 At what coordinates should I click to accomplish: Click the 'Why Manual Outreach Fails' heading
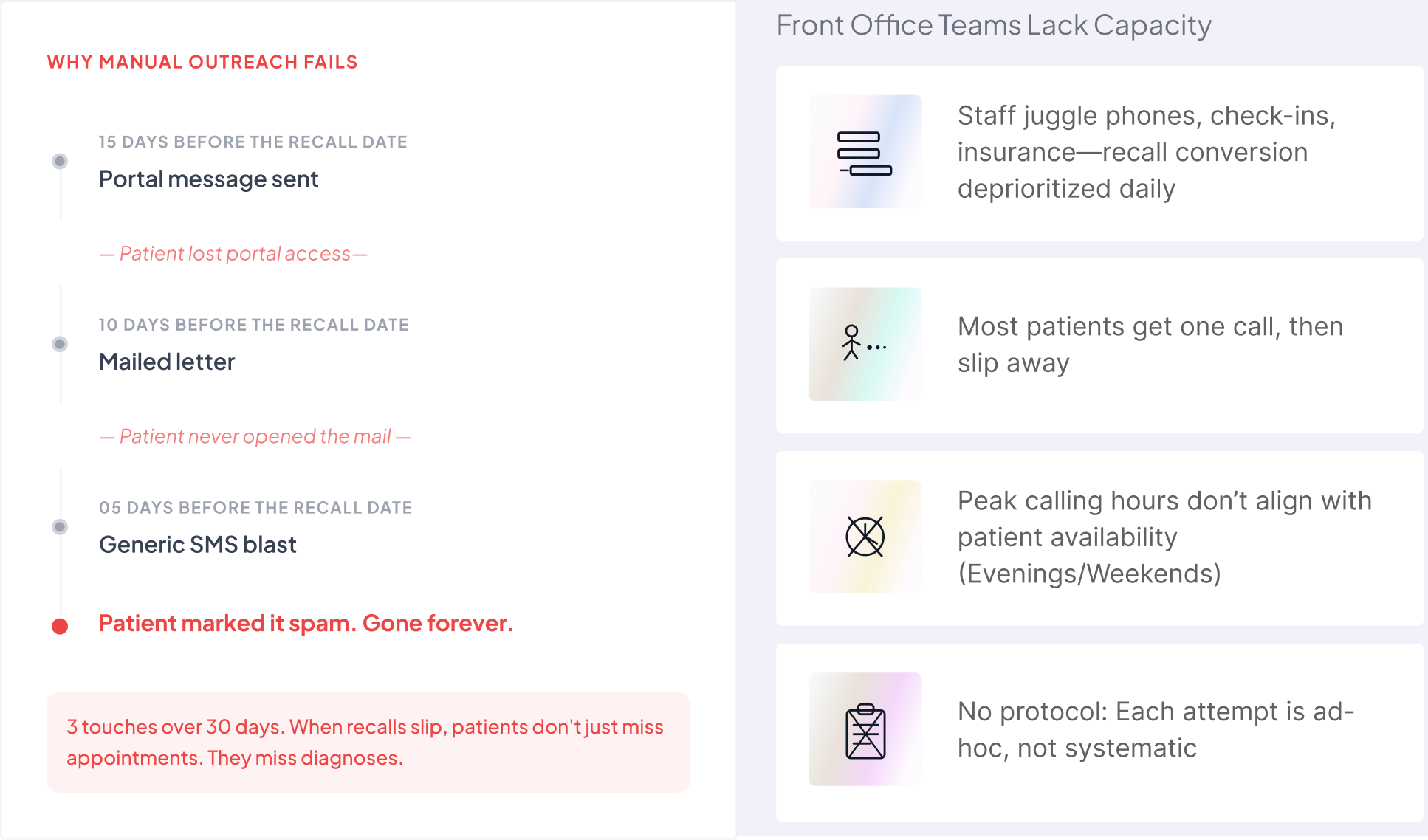pos(202,62)
